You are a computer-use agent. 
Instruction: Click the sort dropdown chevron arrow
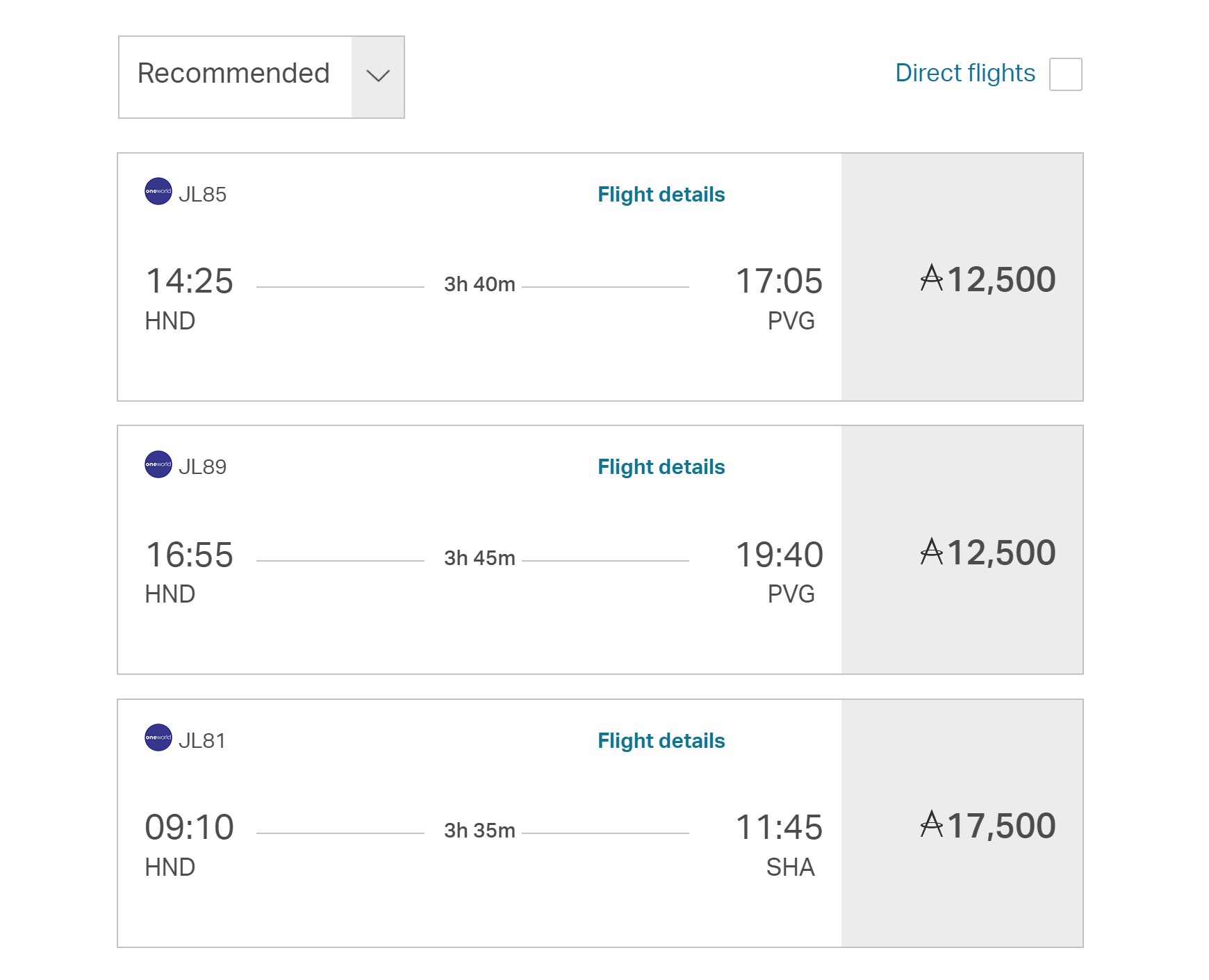point(378,76)
